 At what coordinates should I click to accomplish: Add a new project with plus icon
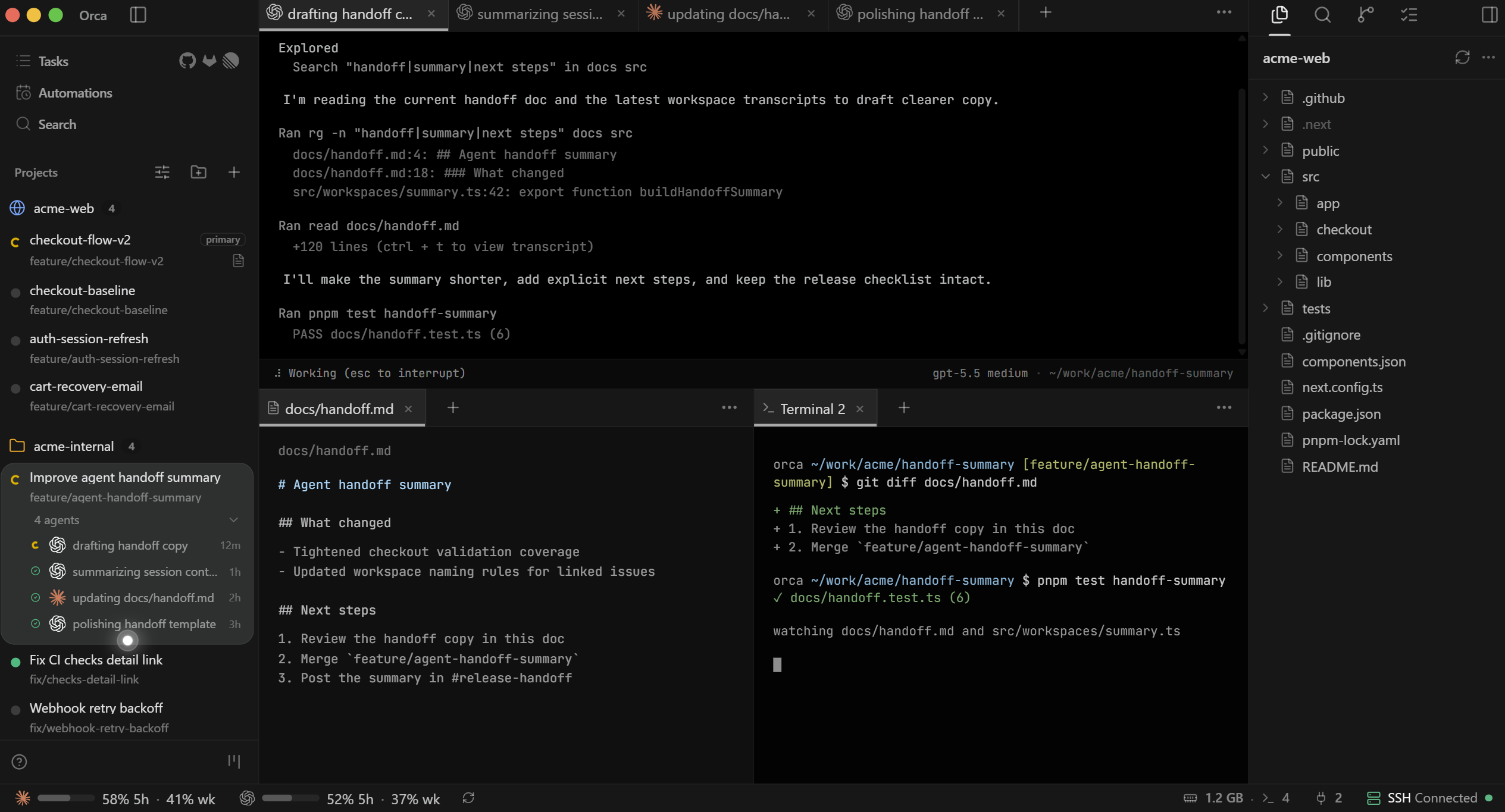234,173
